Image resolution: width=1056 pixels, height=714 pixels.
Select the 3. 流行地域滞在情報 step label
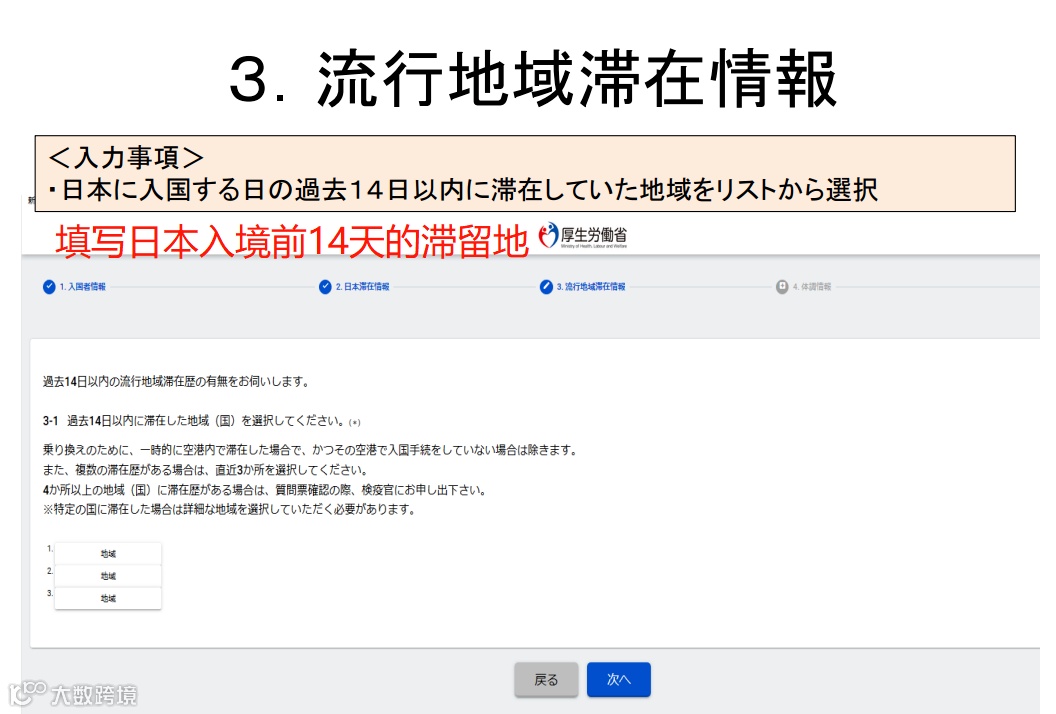(591, 287)
